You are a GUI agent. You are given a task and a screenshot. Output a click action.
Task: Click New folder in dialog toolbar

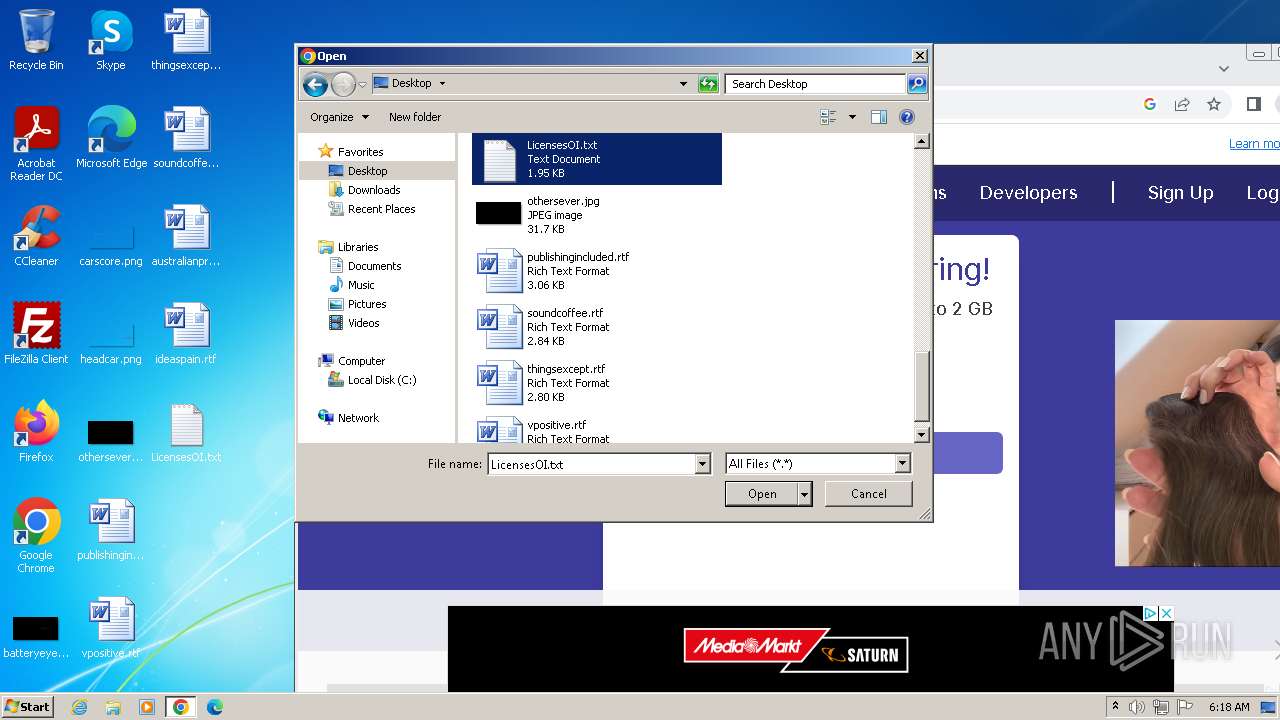coord(415,117)
